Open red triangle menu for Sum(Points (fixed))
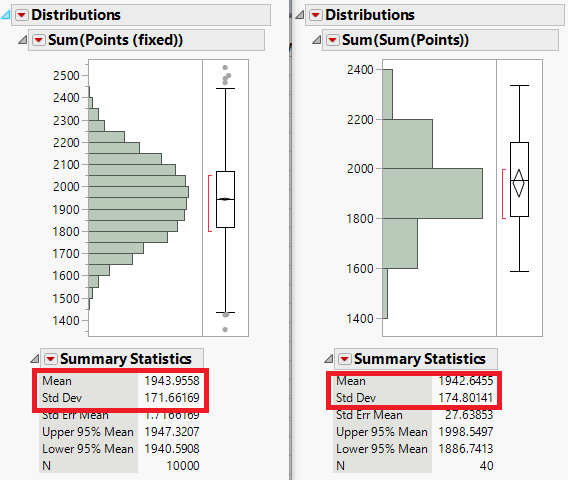Image resolution: width=568 pixels, height=480 pixels. [39, 40]
